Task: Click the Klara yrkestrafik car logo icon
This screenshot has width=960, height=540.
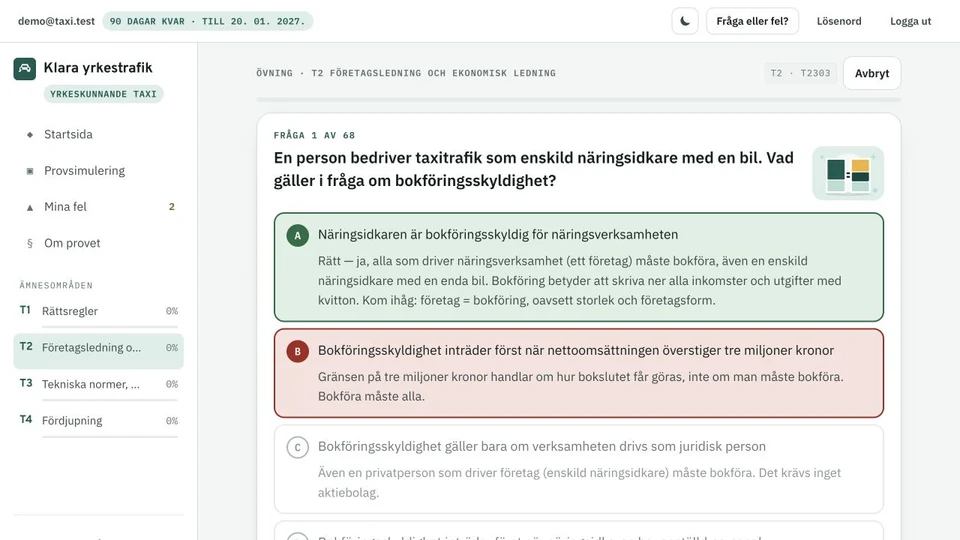Action: coord(24,69)
